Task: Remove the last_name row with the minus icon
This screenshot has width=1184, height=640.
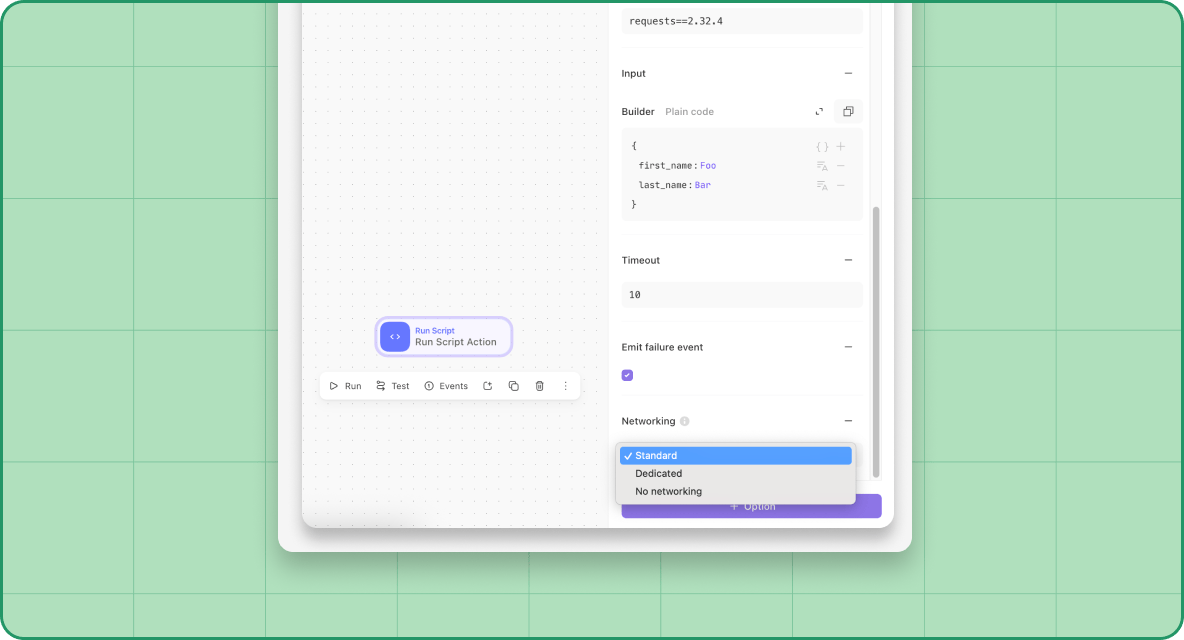Action: point(840,185)
